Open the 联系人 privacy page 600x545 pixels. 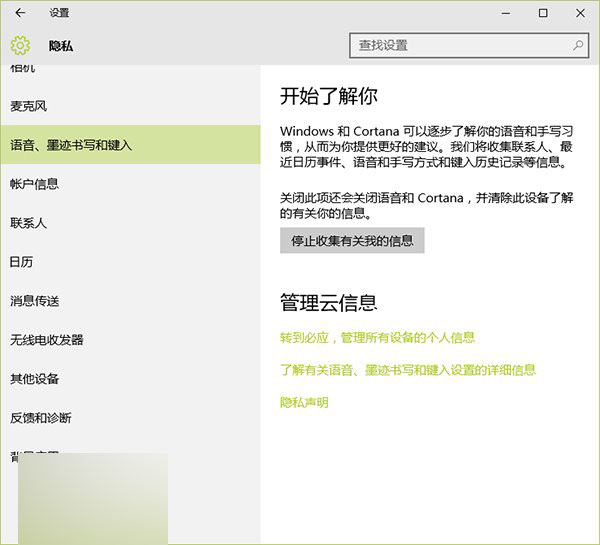click(x=29, y=223)
